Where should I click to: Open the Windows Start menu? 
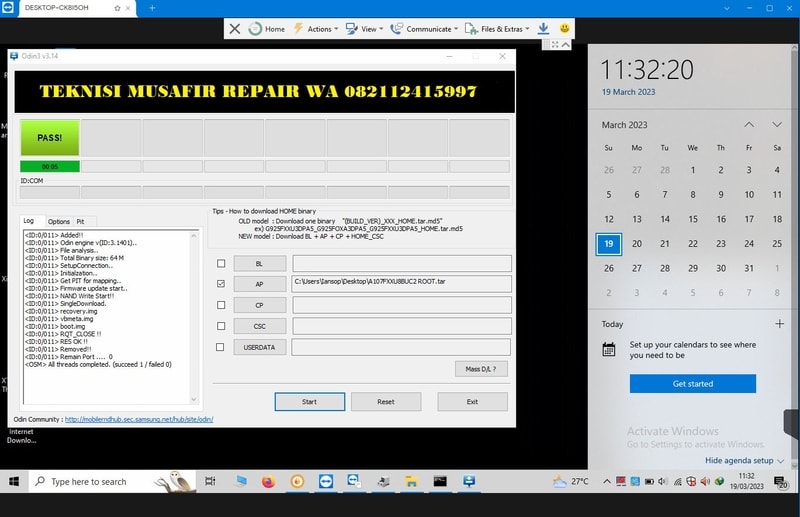click(x=14, y=481)
